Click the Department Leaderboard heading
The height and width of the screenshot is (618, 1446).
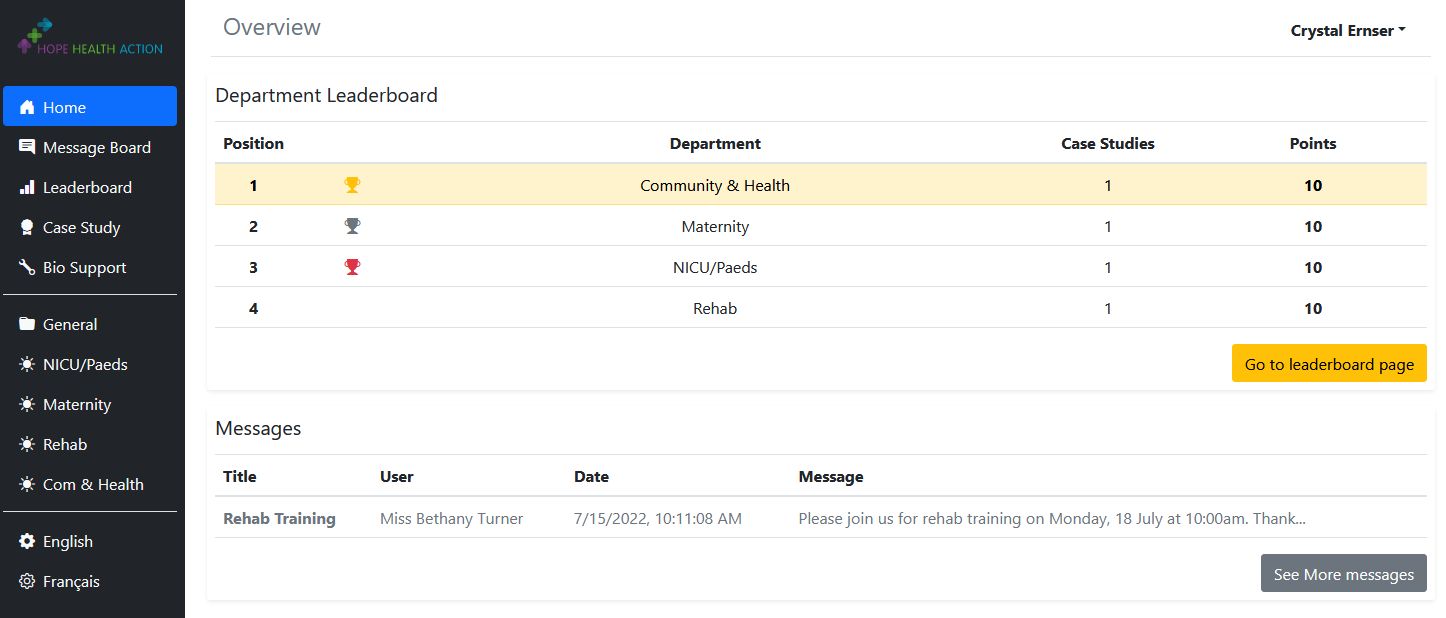pos(326,95)
